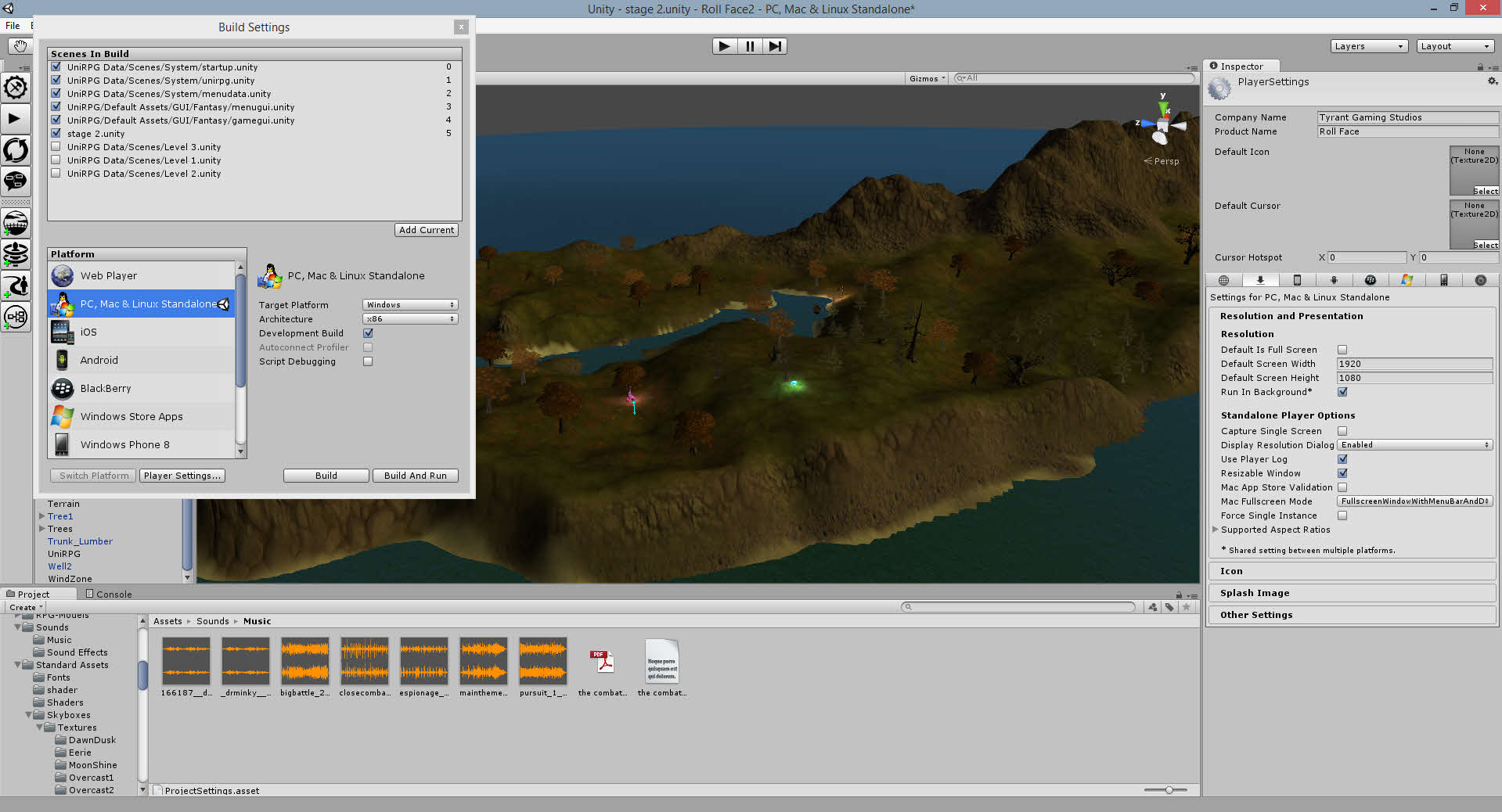Click the Add Current button
Image resolution: width=1502 pixels, height=812 pixels.
pos(427,230)
